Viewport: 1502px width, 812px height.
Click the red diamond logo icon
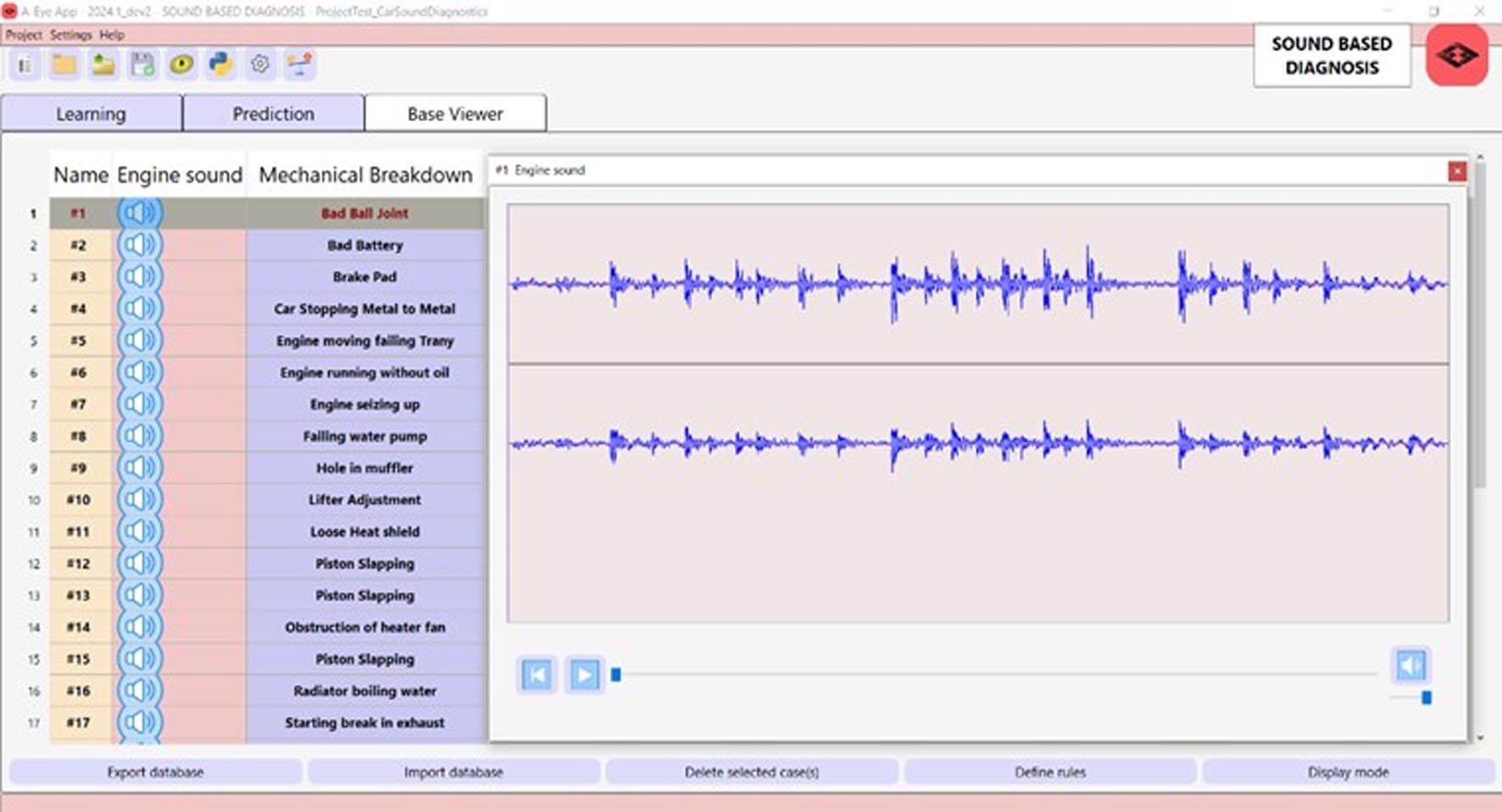(1456, 56)
